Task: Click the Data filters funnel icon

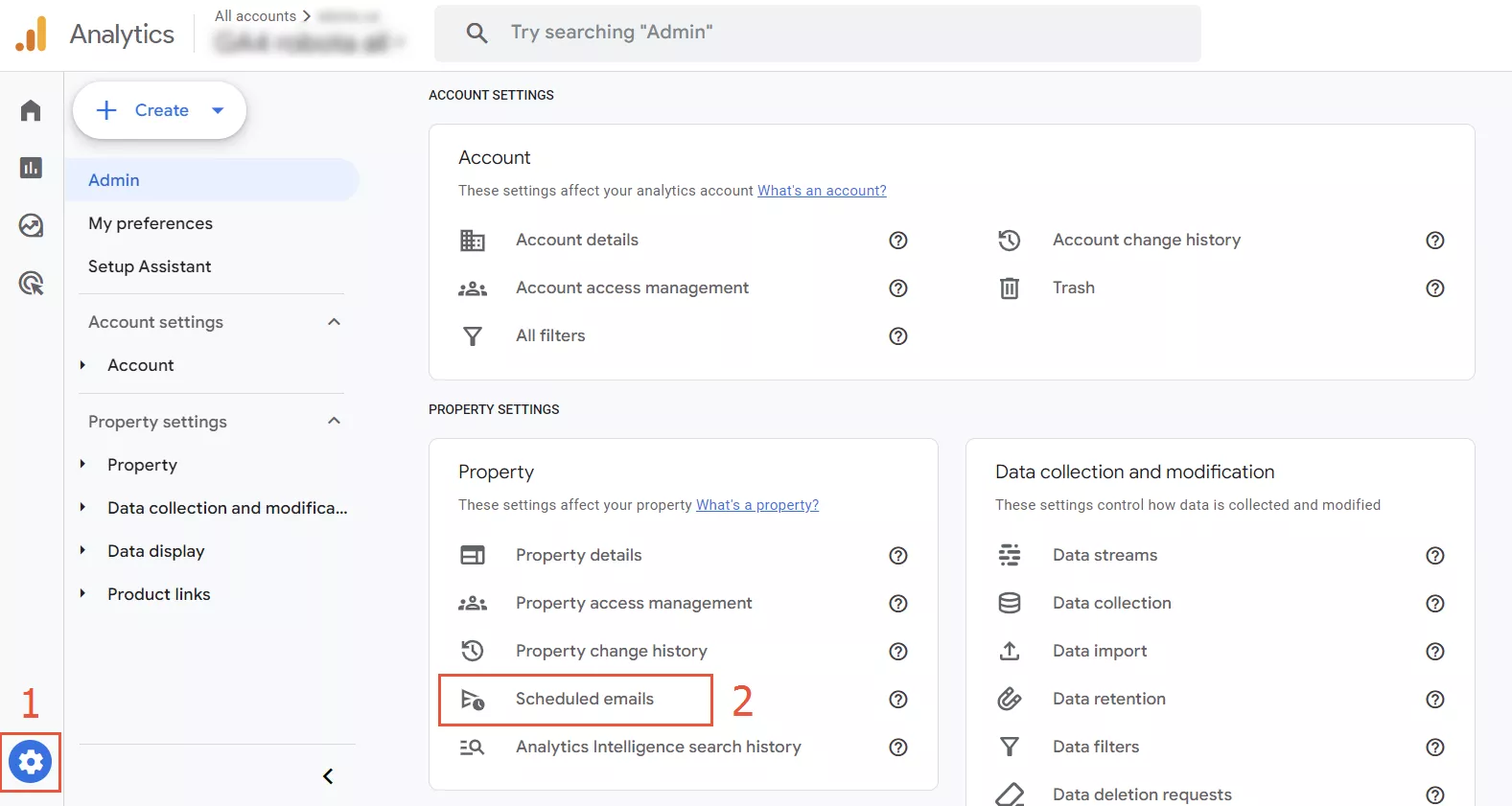Action: point(1010,747)
